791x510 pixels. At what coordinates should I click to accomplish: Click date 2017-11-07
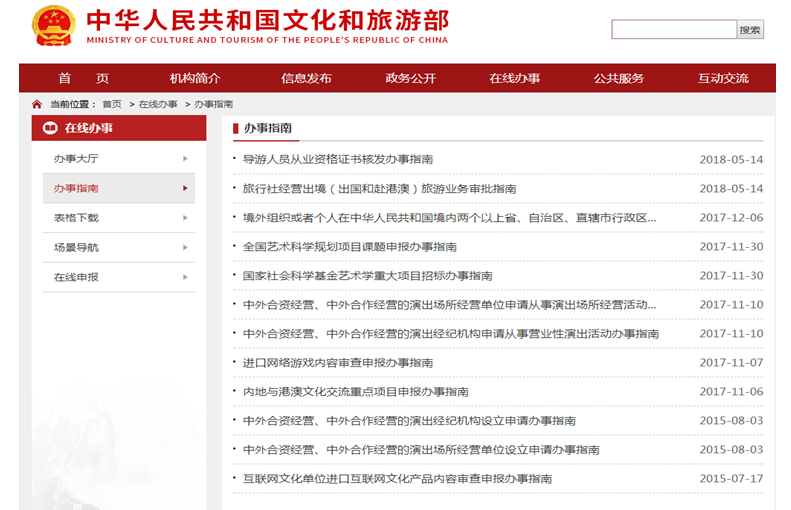coord(731,363)
